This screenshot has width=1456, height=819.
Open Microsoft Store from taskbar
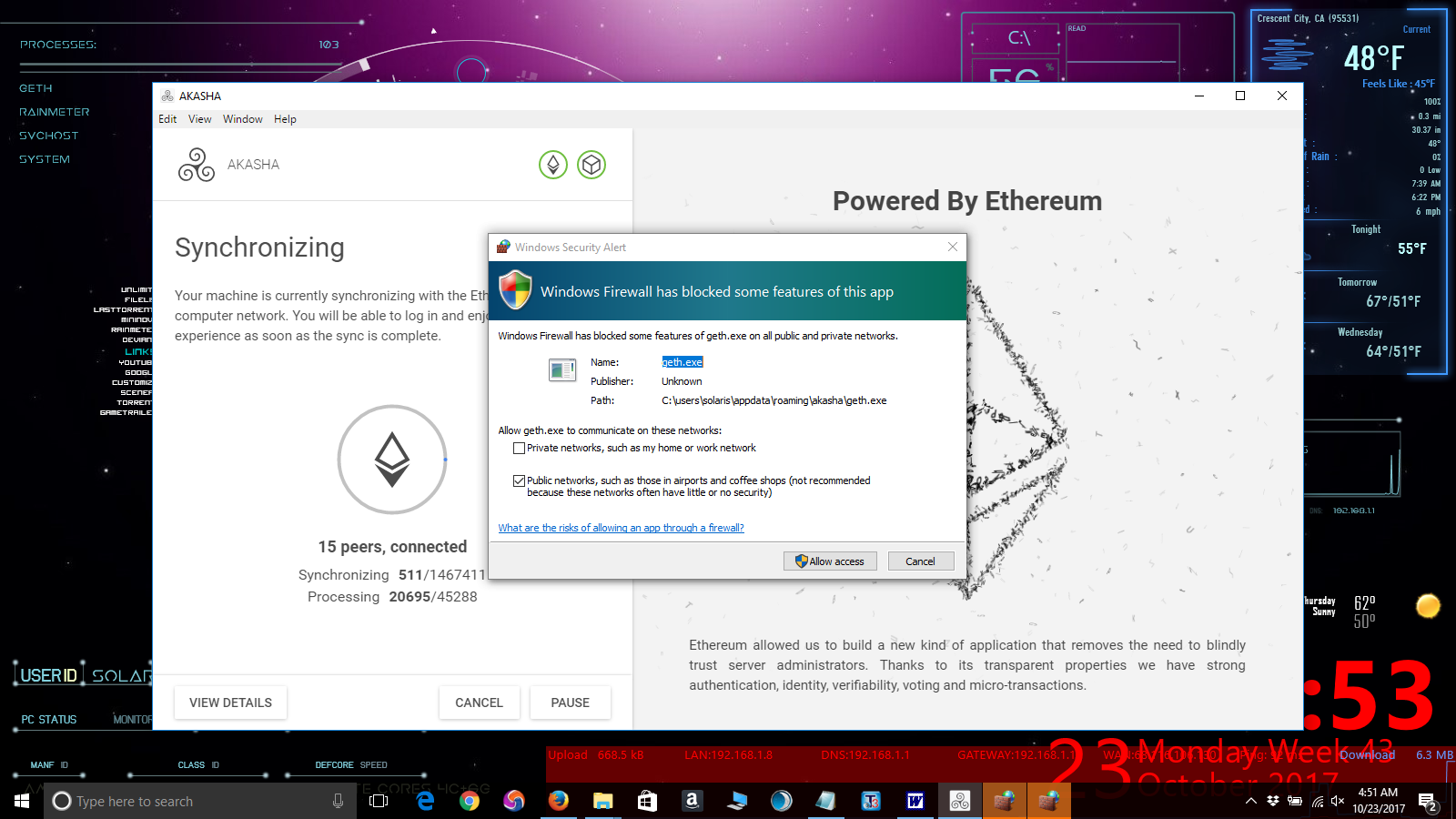[647, 801]
